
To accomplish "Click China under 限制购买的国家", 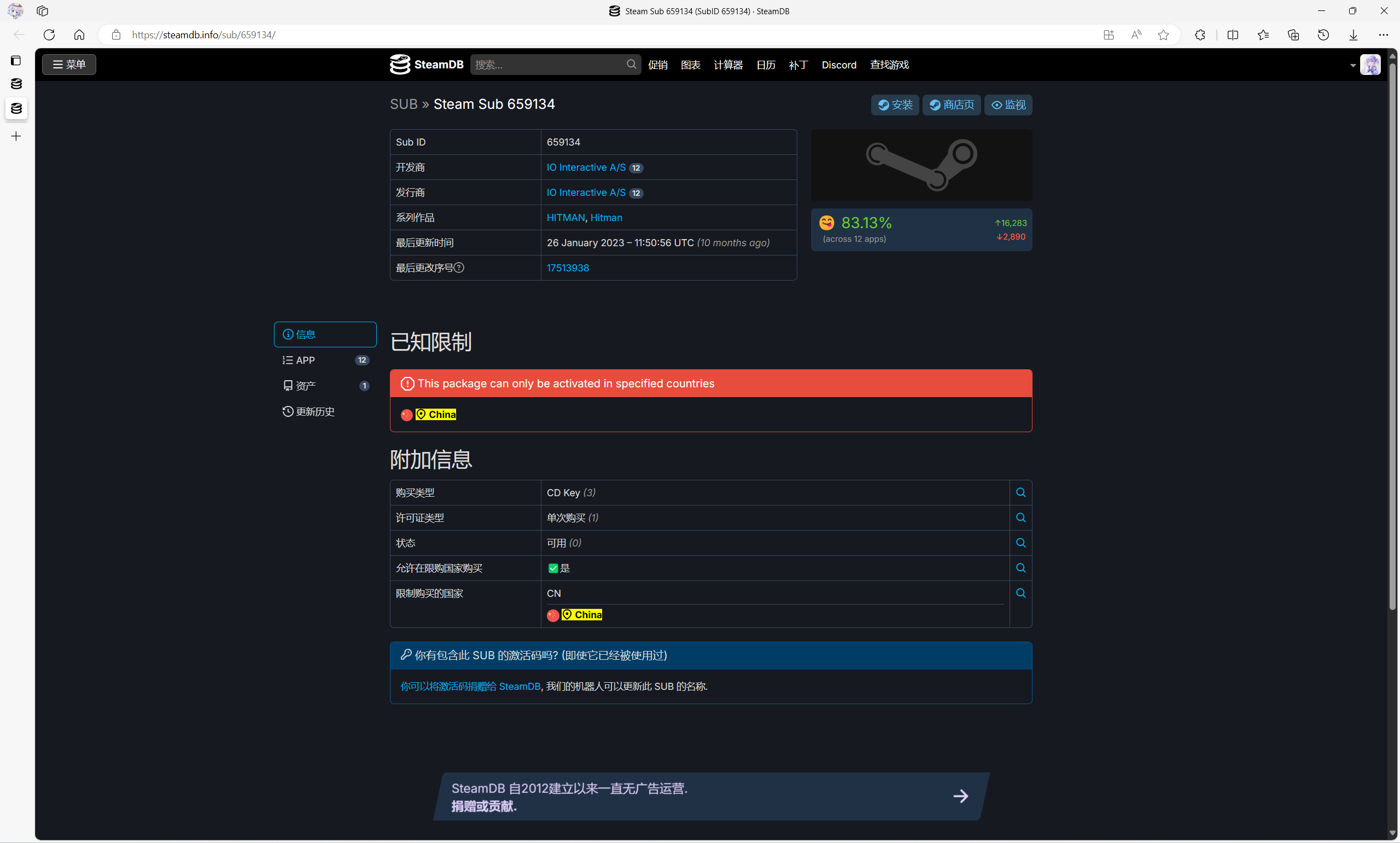I will [x=581, y=615].
